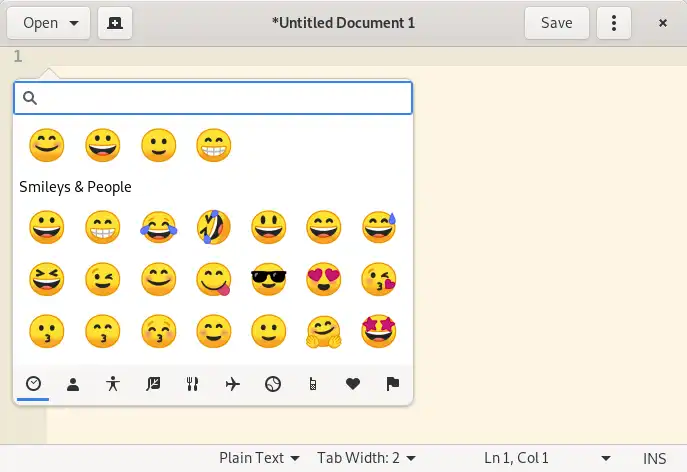The image size is (687, 472).
Task: Pick first grinning face under Smileys & People
Action: pos(47,227)
